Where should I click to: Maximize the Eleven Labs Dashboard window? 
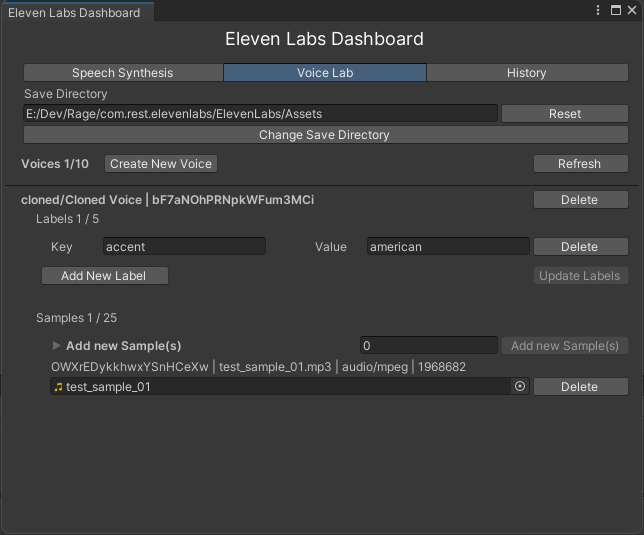614,10
